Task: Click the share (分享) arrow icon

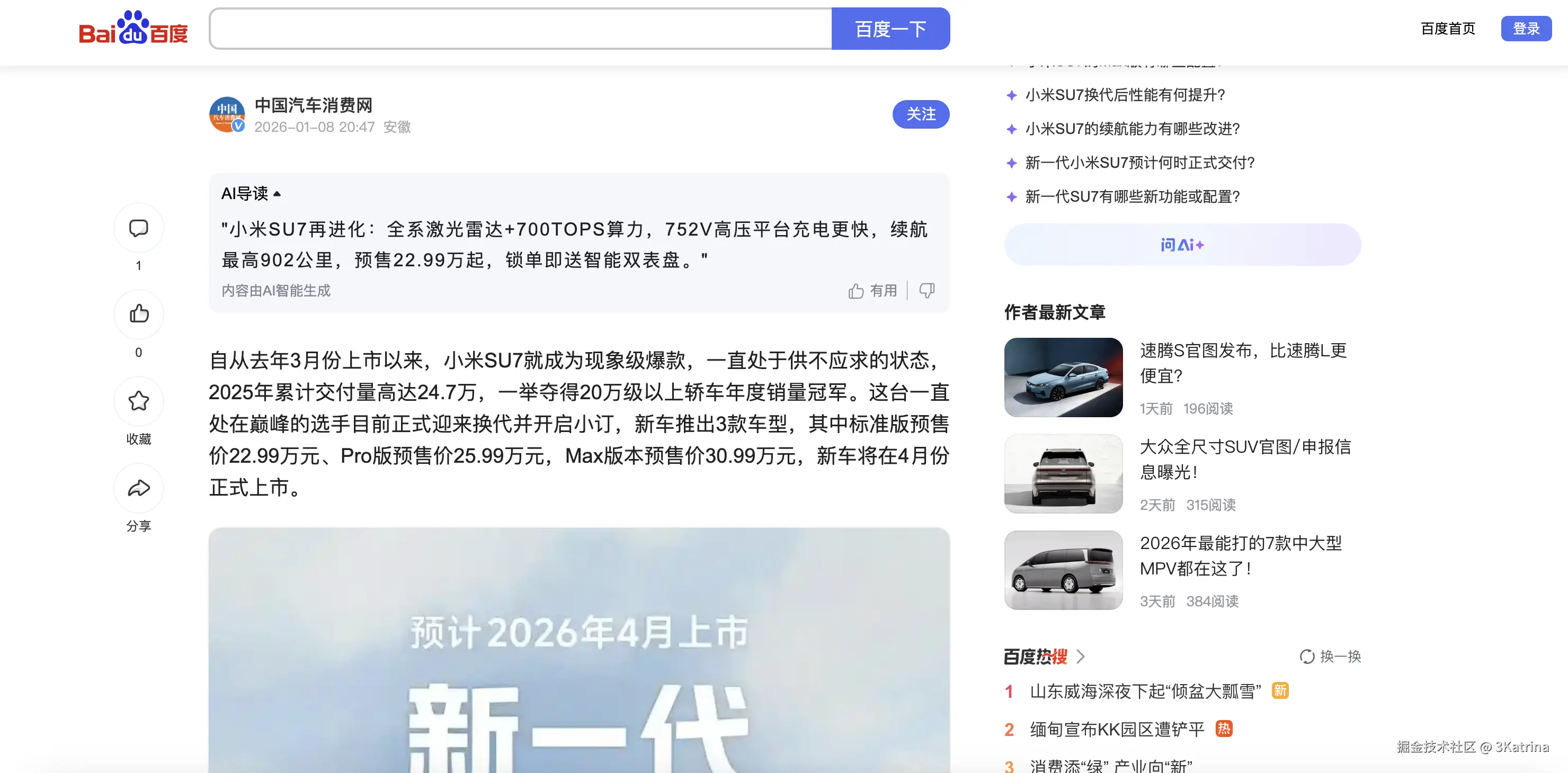Action: point(139,488)
